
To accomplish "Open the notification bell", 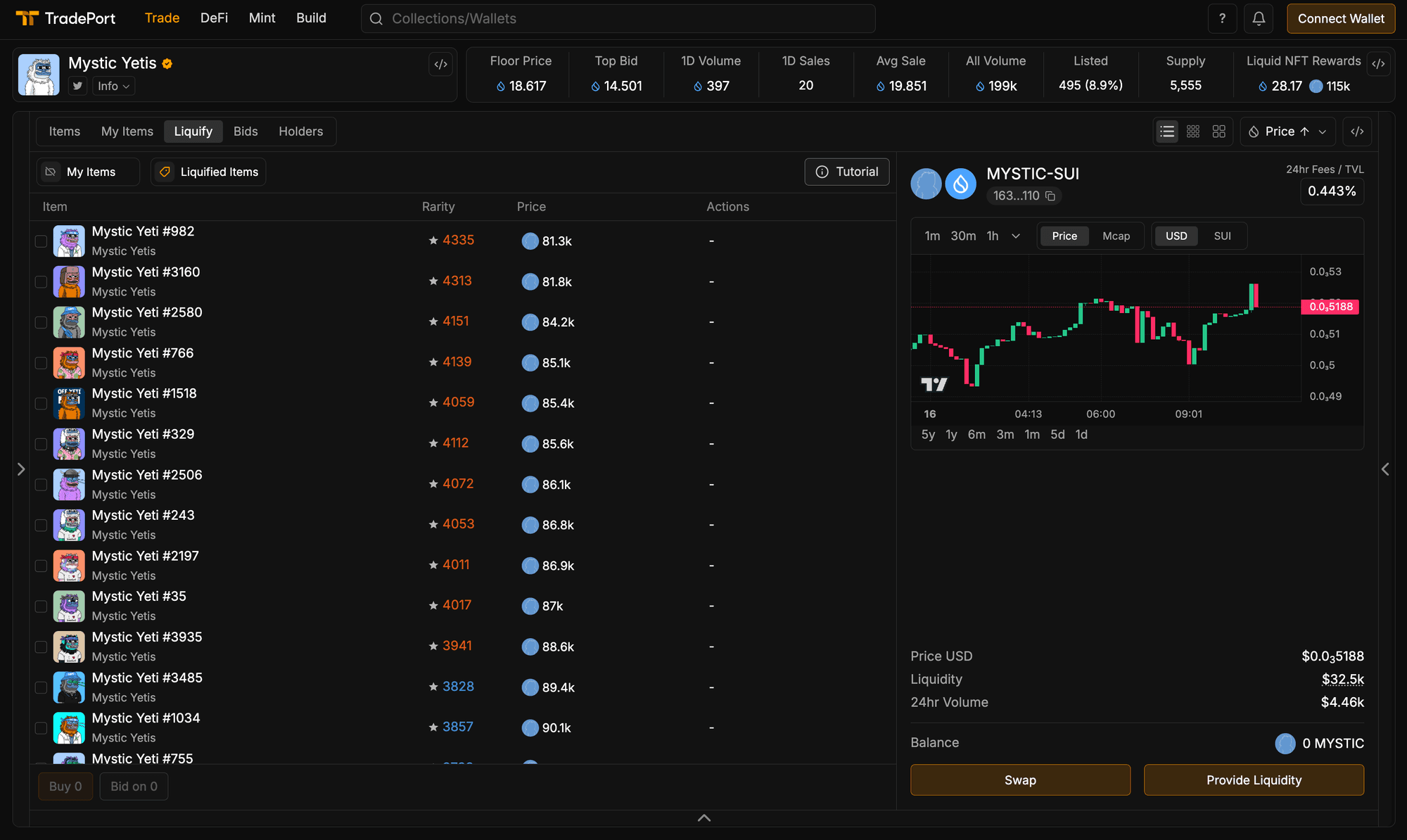I will 1259,18.
